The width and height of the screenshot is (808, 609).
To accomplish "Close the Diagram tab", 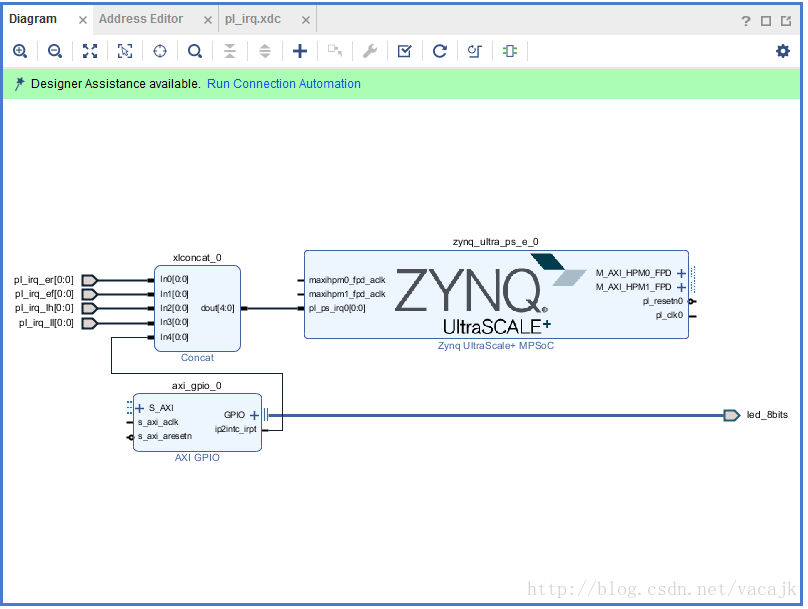I will pyautogui.click(x=83, y=20).
